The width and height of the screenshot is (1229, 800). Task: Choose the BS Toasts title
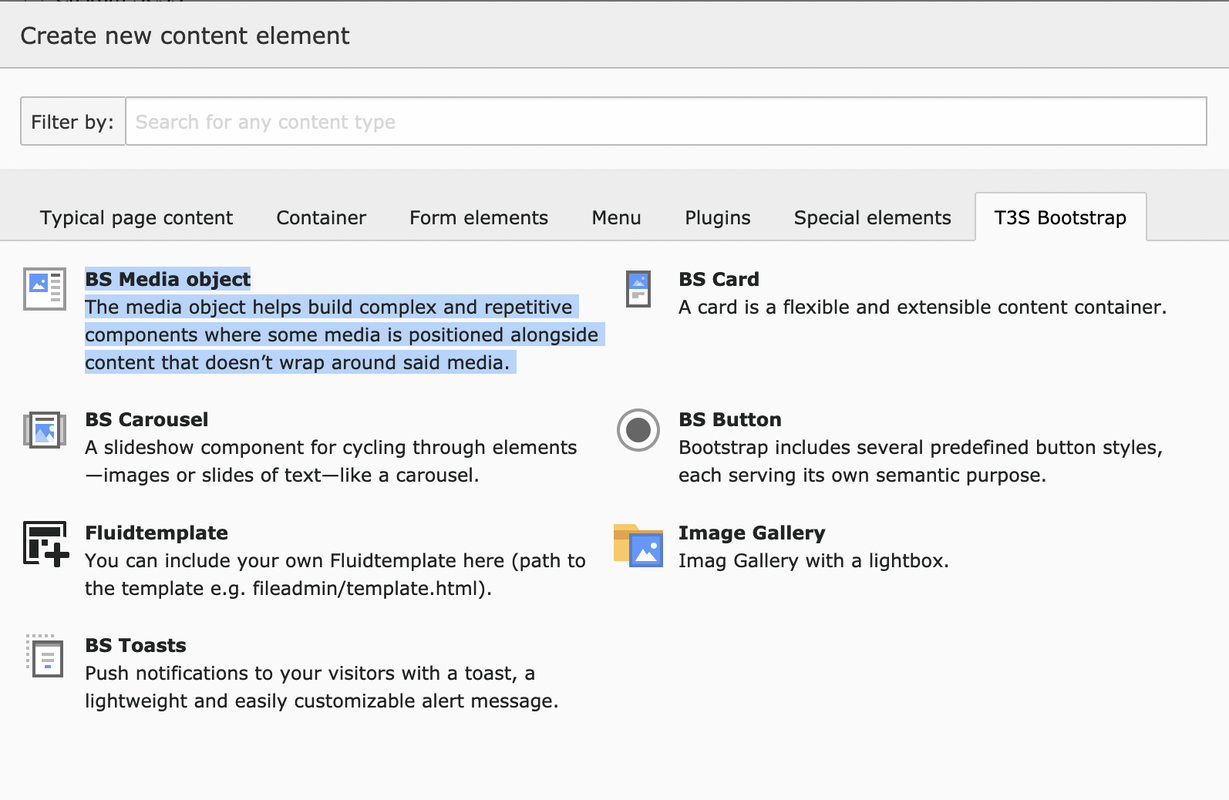coord(136,645)
